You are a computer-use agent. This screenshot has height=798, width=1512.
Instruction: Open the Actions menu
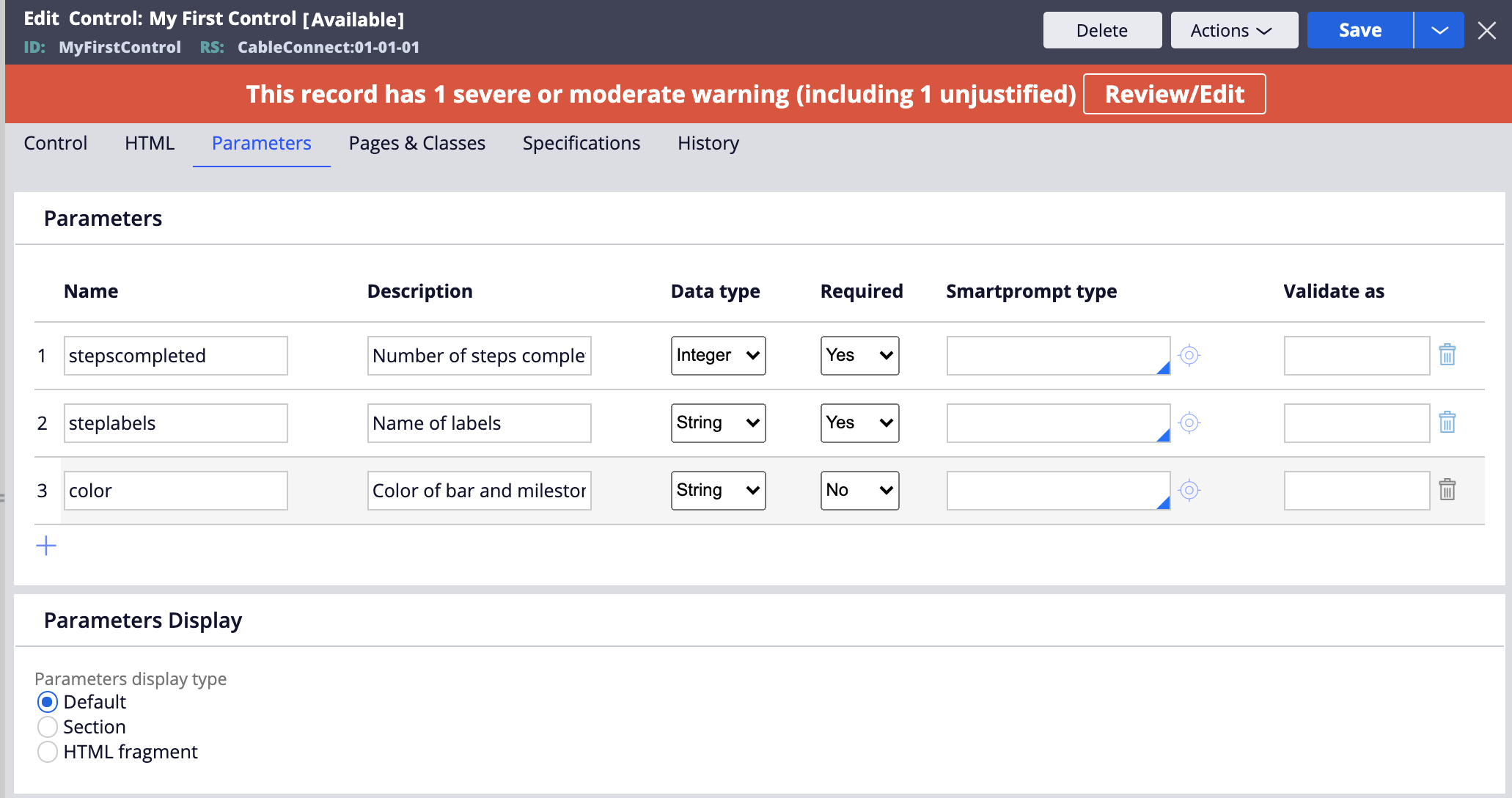(1233, 31)
